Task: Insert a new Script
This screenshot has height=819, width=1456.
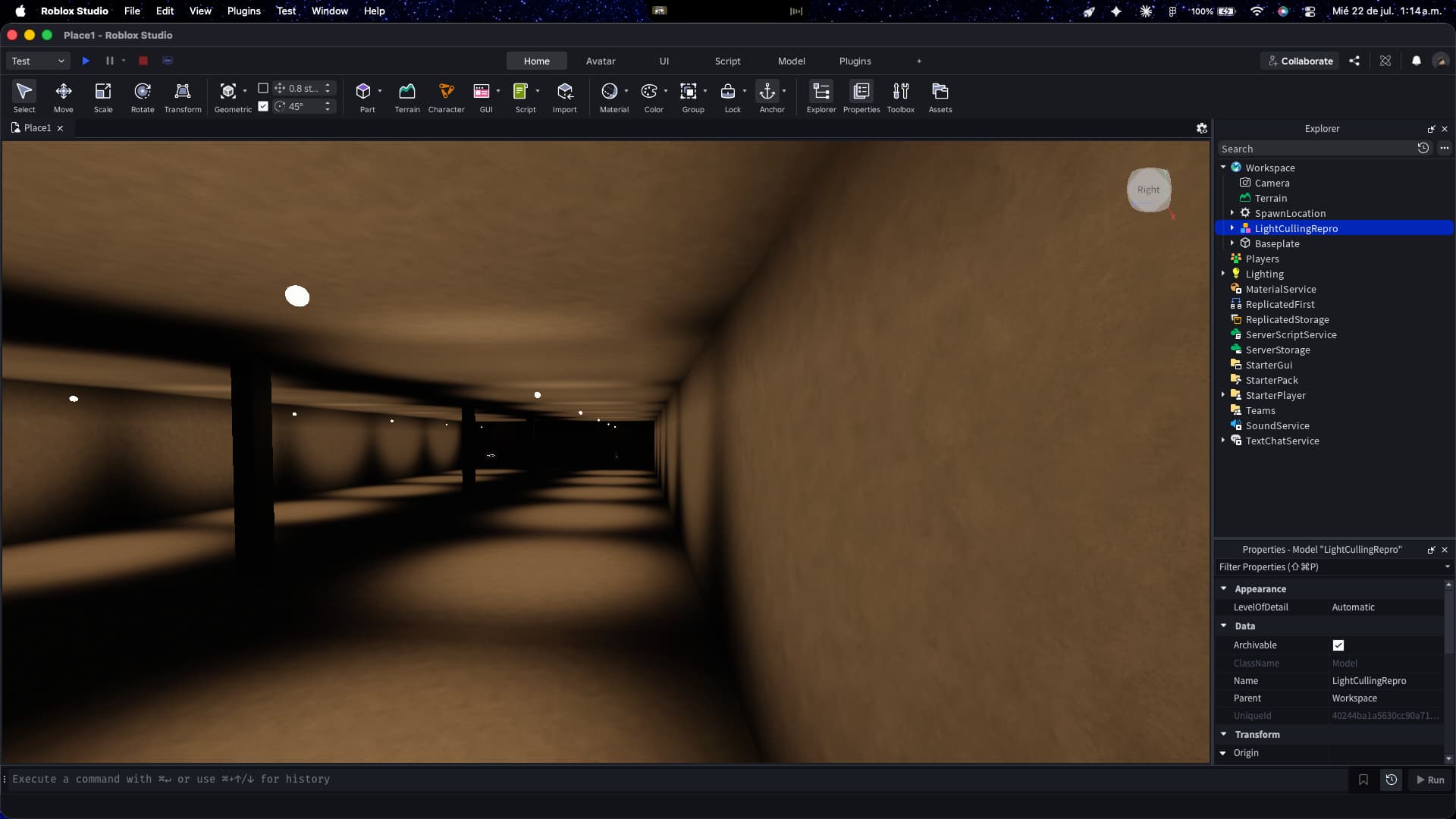Action: (x=522, y=97)
